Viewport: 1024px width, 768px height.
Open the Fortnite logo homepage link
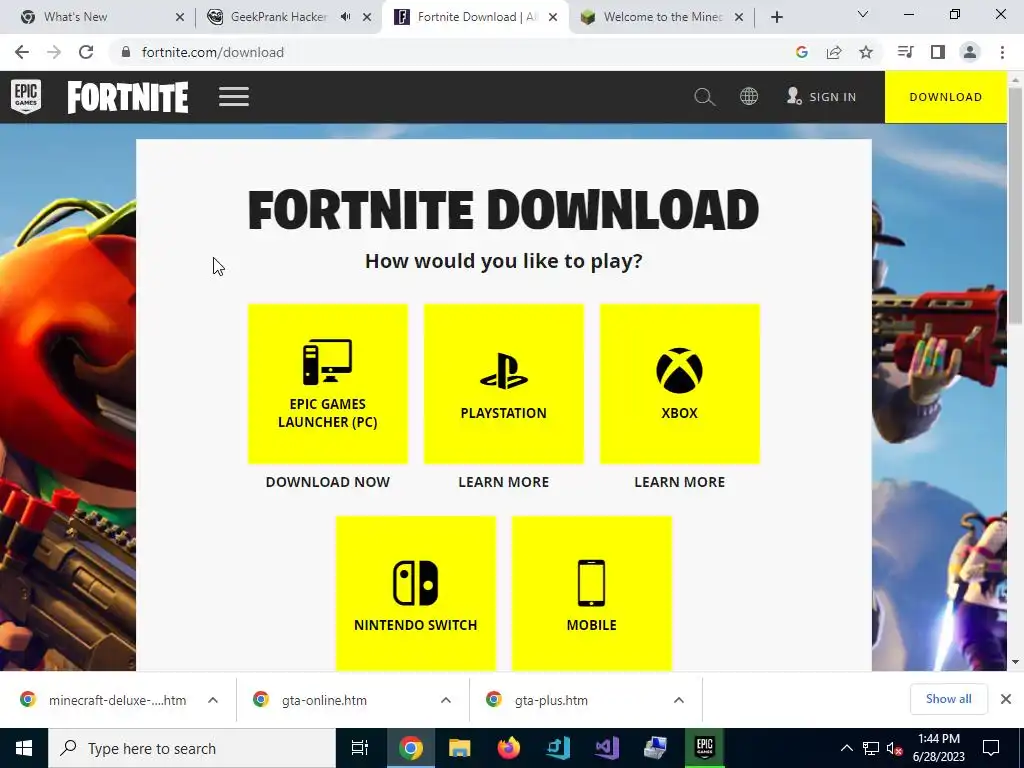[128, 97]
